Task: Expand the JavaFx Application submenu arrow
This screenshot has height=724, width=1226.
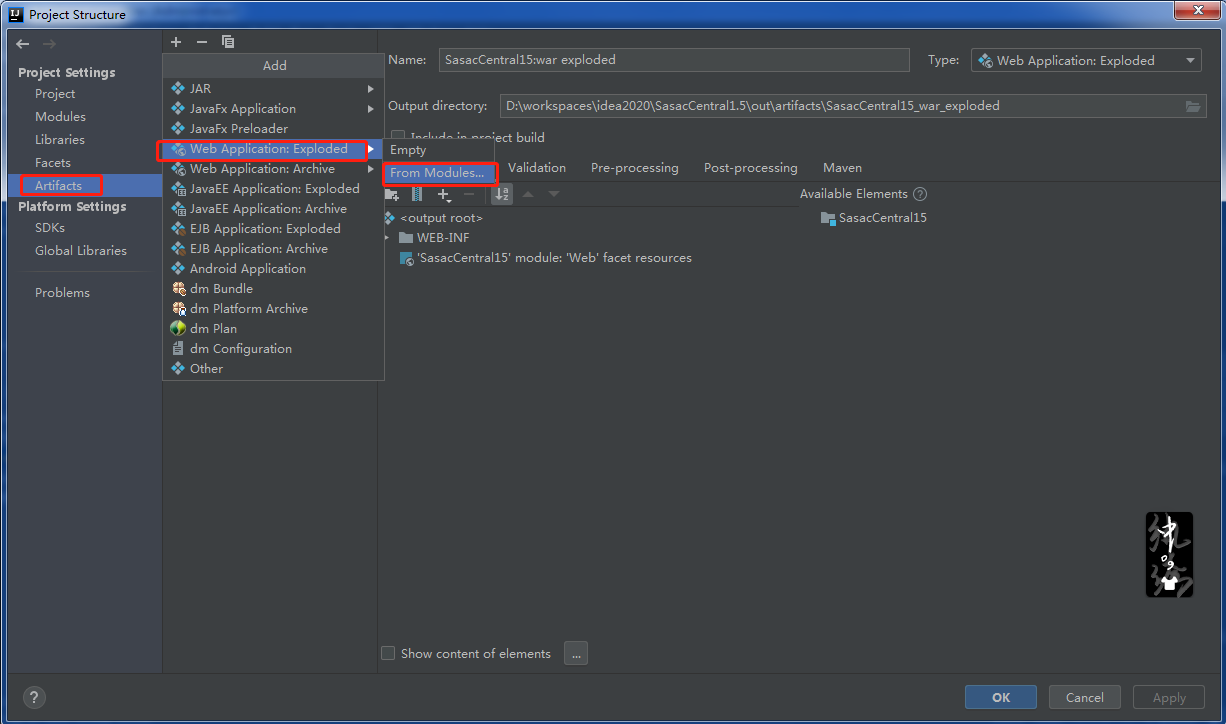Action: coord(371,109)
